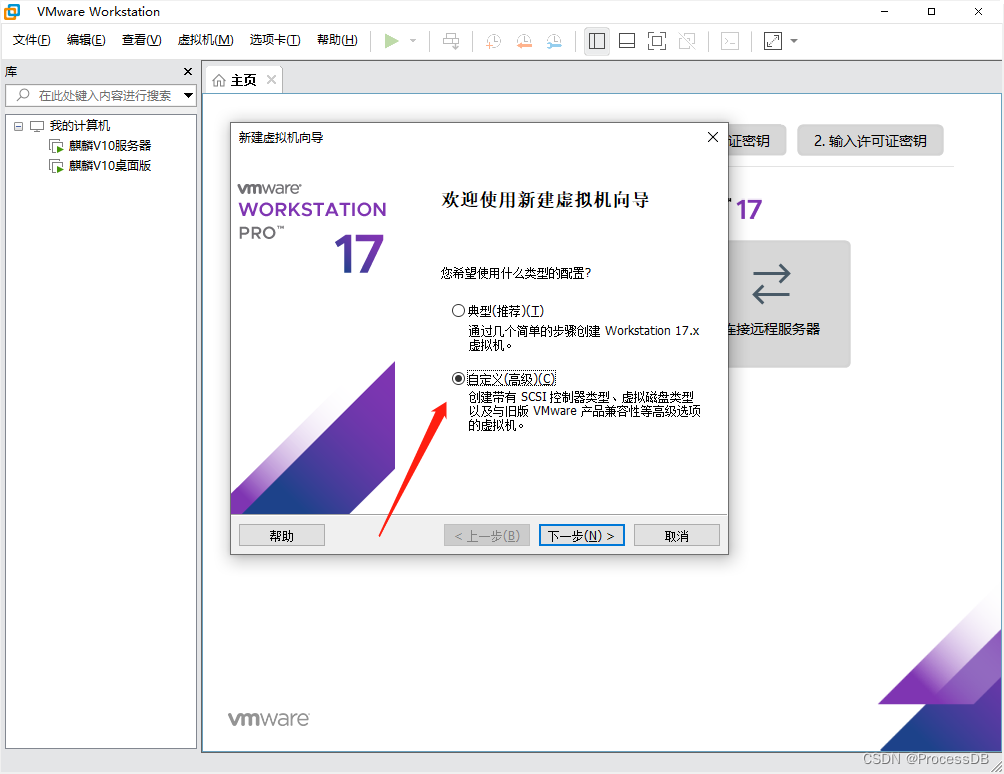This screenshot has height=774, width=1004.
Task: Open the 虚拟机(M) menu
Action: [206, 40]
